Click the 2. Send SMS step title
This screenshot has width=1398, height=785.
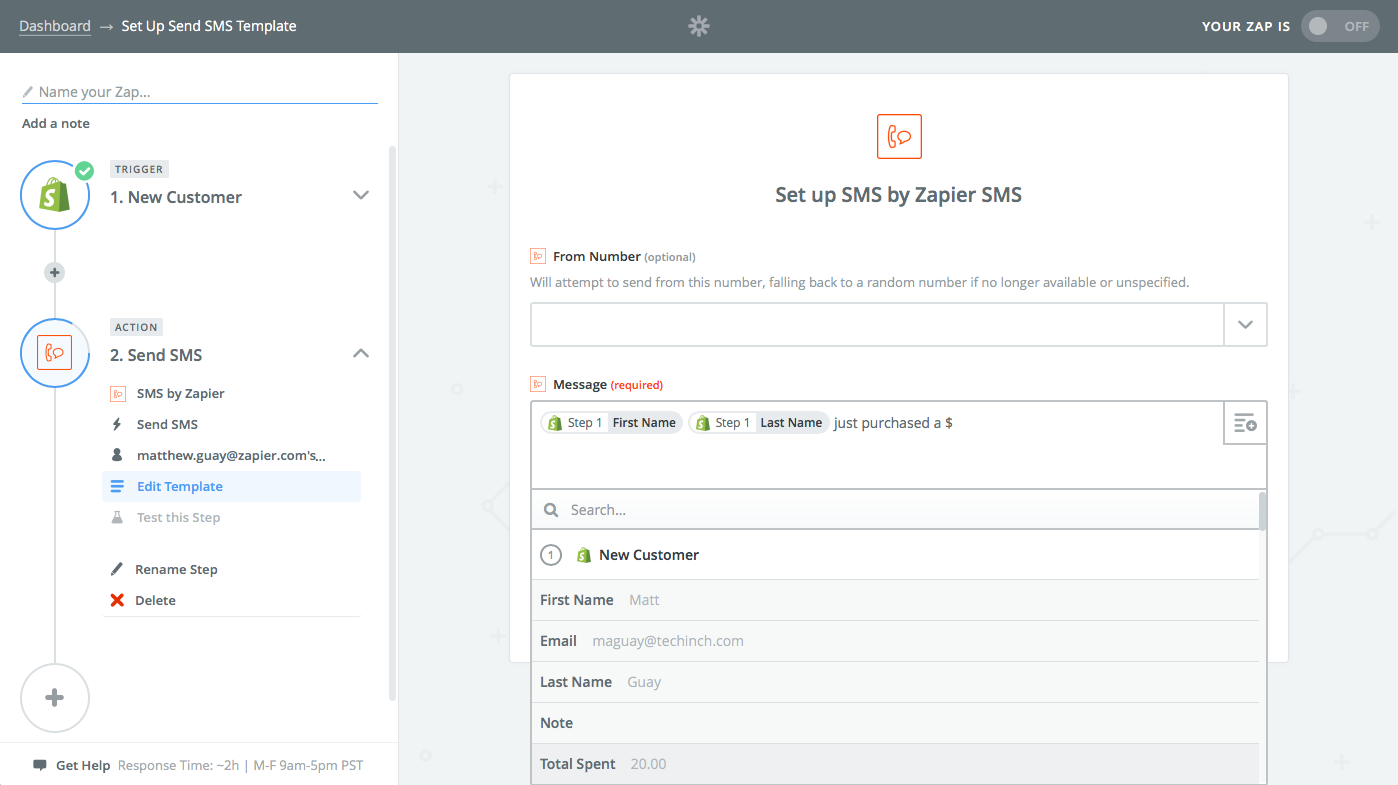click(156, 356)
